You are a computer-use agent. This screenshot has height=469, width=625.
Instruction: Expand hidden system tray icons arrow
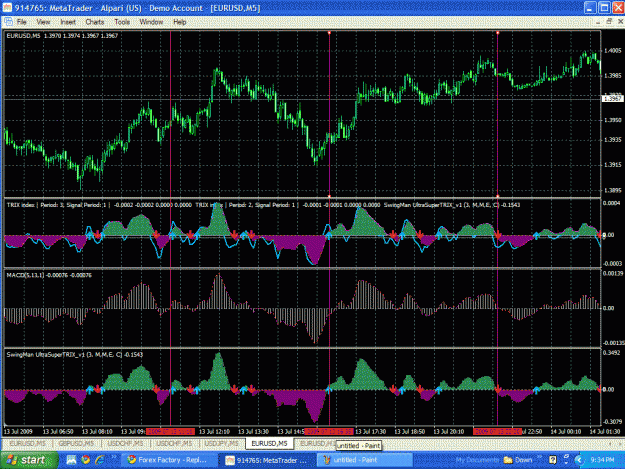(x=579, y=460)
